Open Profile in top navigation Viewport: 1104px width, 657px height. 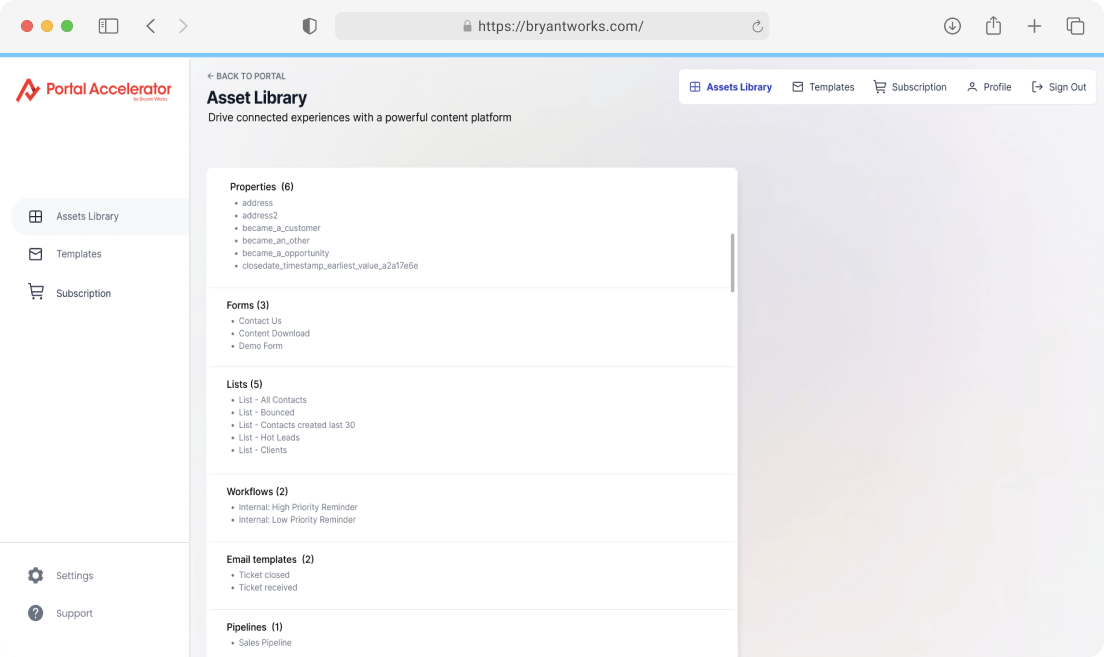click(989, 87)
